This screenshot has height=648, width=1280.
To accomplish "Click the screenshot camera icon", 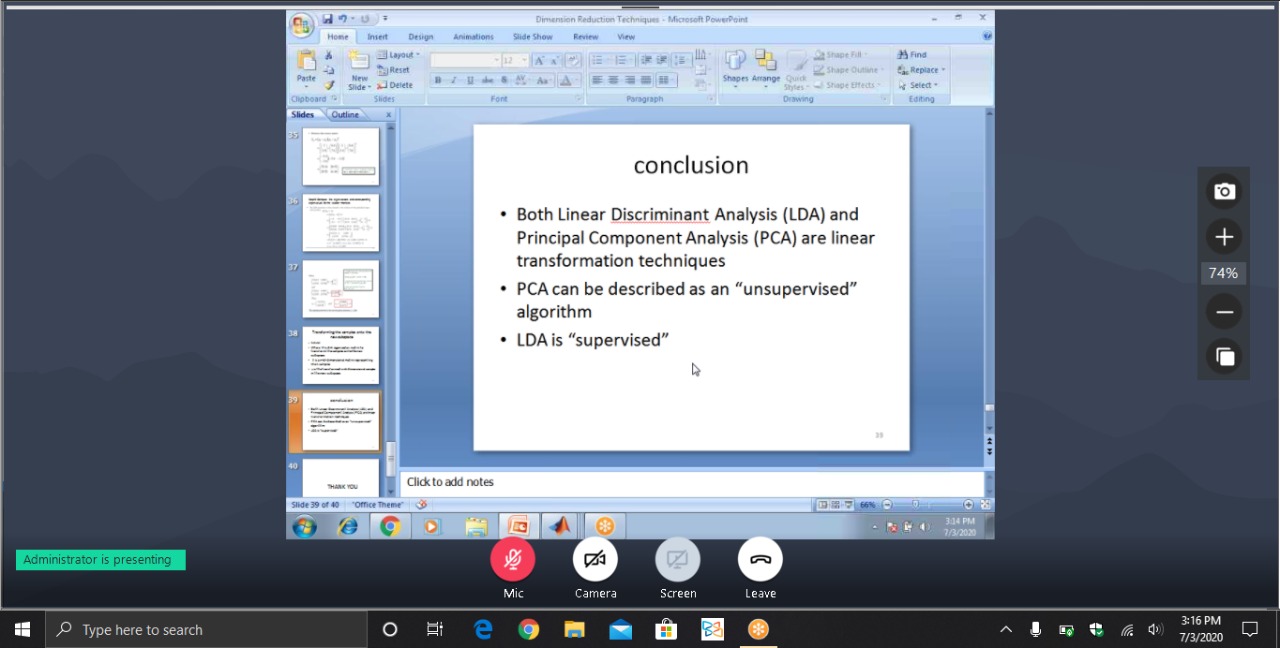I will point(1224,192).
